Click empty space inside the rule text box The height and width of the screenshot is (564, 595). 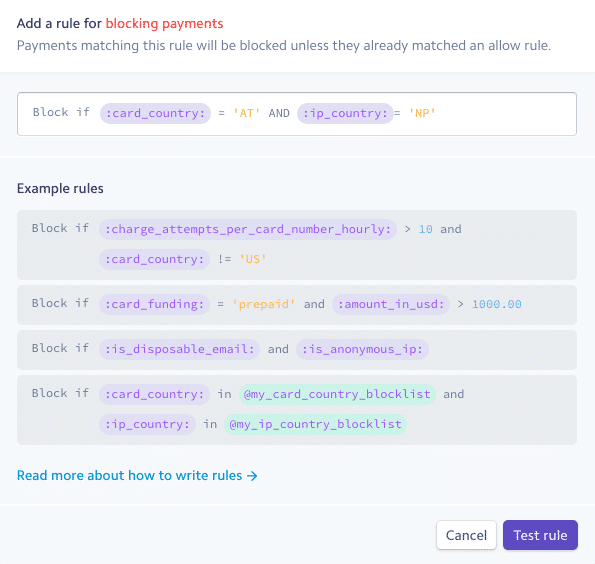[x=505, y=113]
